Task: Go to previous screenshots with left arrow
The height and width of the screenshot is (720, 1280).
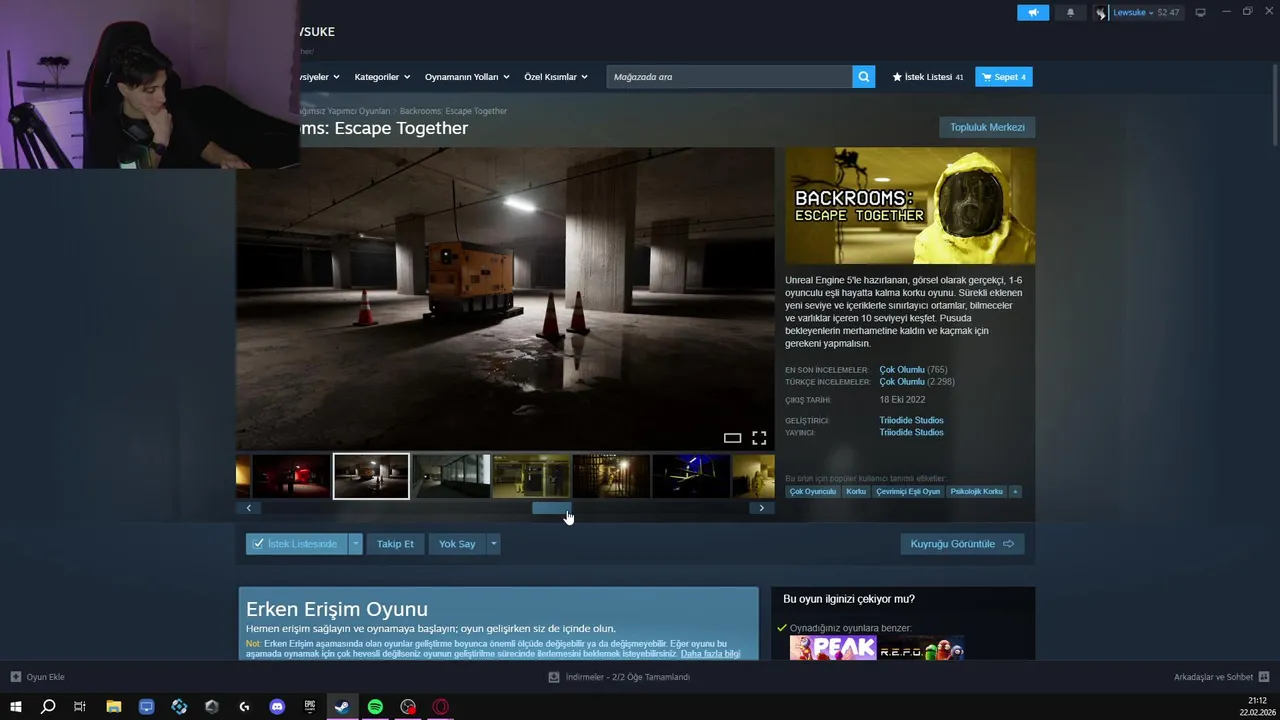Action: (x=249, y=508)
